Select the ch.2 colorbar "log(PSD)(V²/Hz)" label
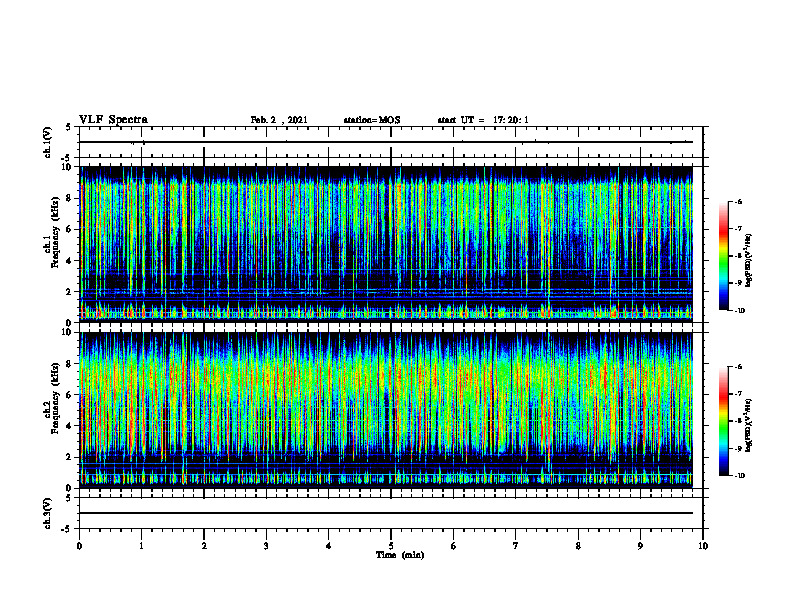Image resolution: width=792 pixels, height=612 pixels. tap(749, 426)
